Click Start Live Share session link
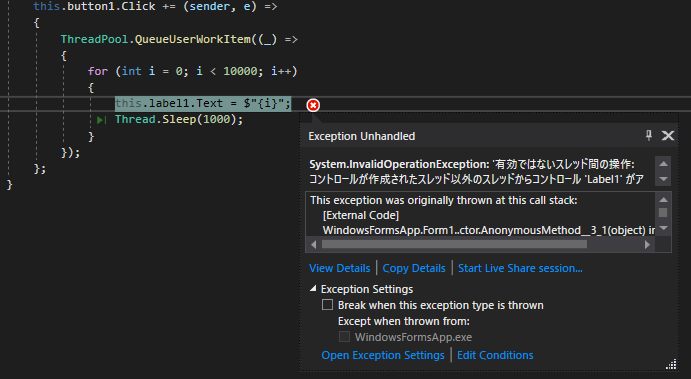691x379 pixels. [520, 268]
